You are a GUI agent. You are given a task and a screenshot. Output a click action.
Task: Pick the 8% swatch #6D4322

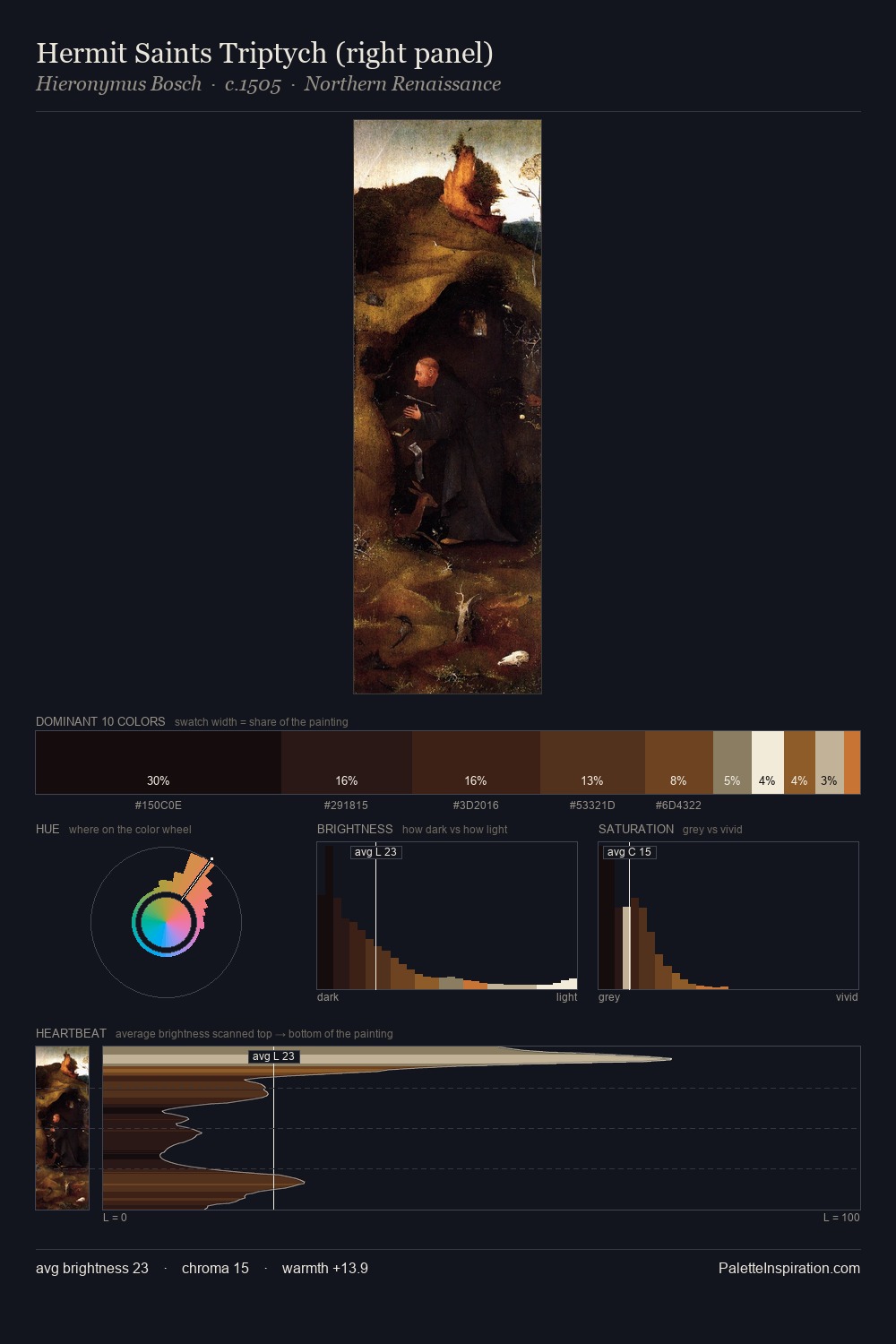[679, 762]
